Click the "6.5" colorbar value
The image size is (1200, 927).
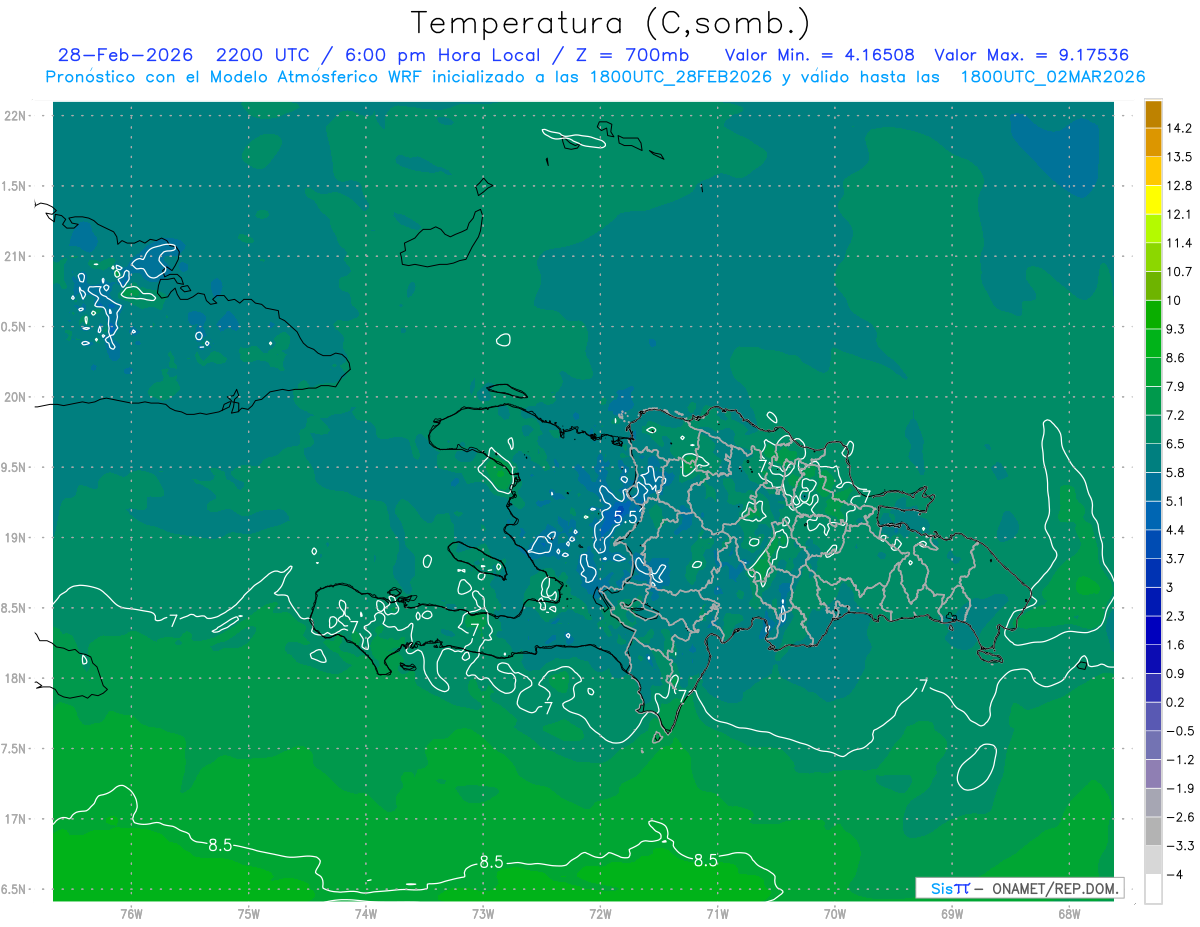click(x=1177, y=444)
